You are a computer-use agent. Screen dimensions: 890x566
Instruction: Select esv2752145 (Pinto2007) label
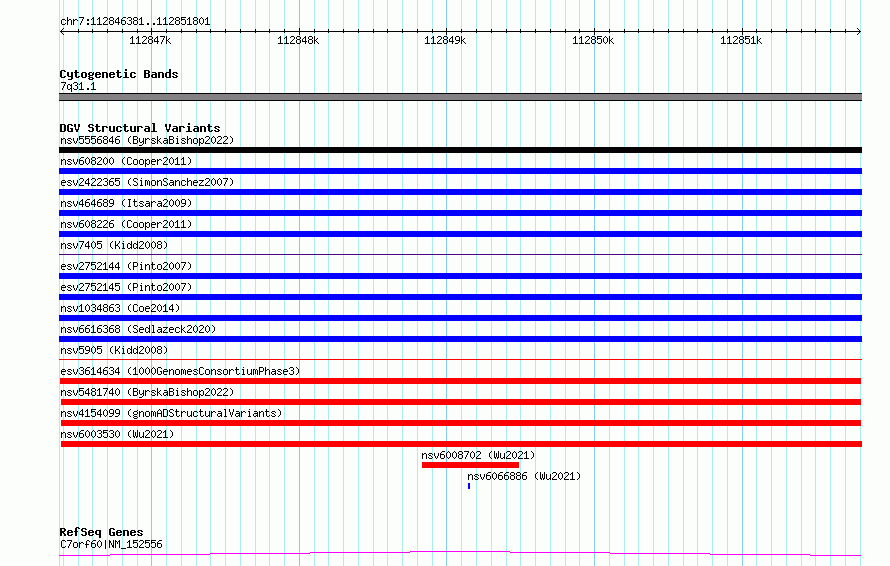[126, 287]
